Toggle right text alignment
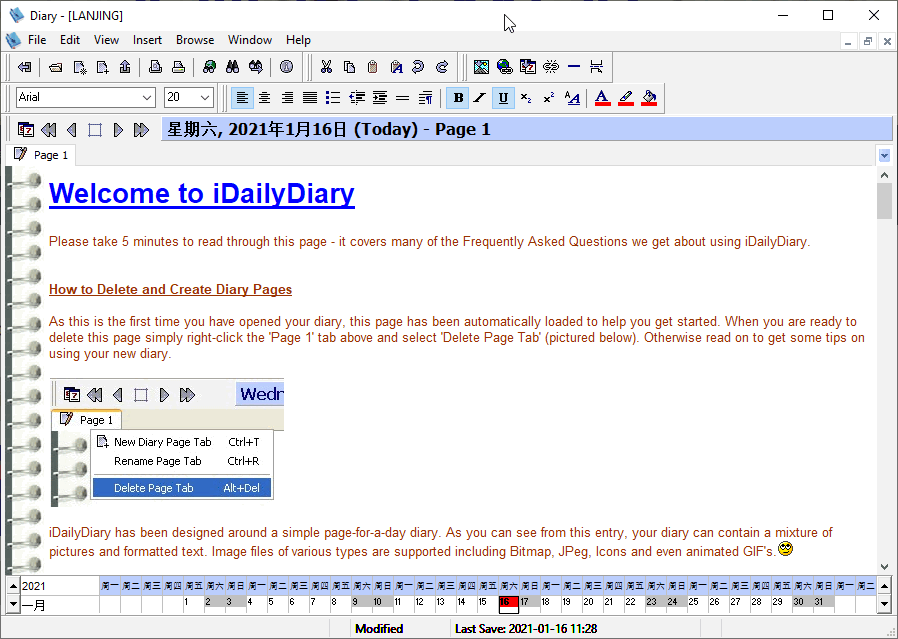The image size is (898, 639). tap(287, 97)
